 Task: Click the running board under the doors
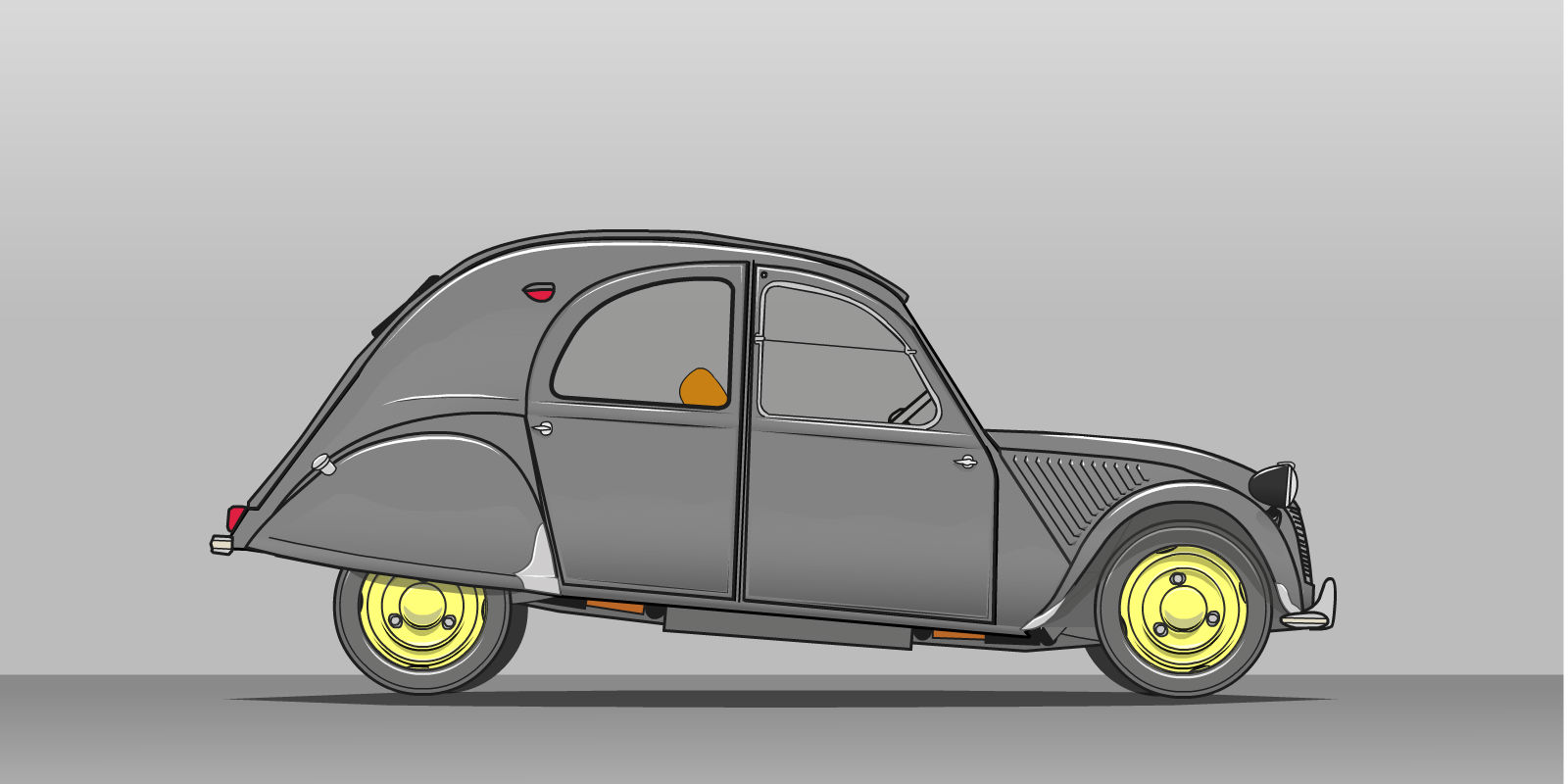tap(787, 627)
